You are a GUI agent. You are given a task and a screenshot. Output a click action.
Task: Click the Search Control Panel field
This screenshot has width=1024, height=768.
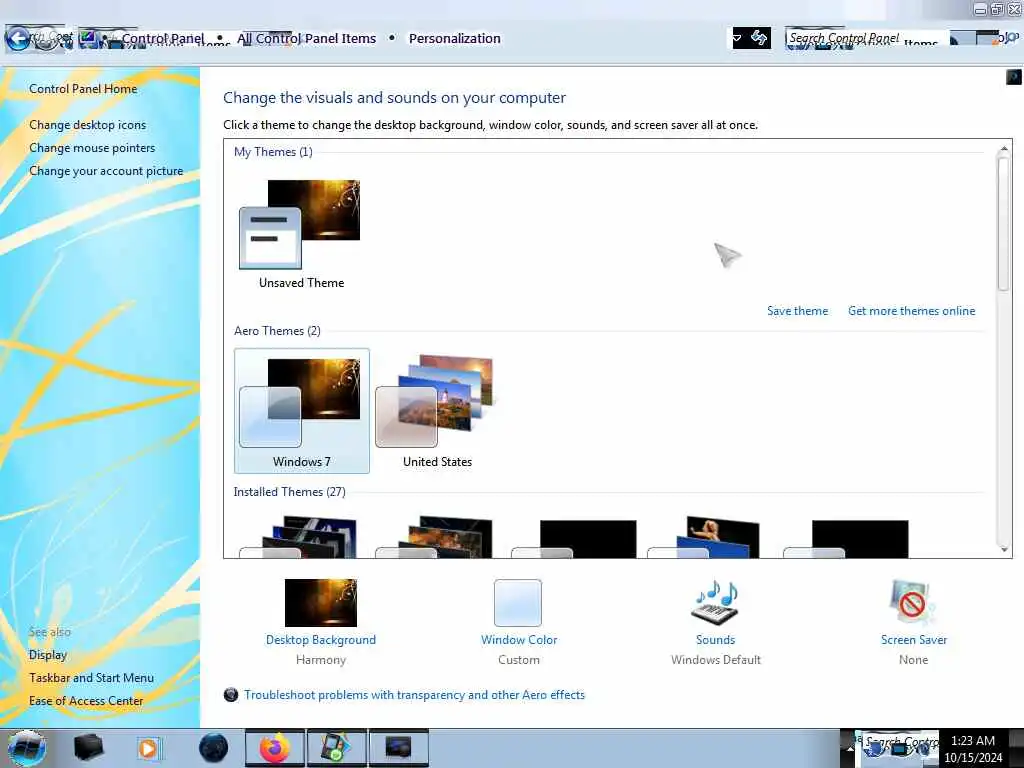pyautogui.click(x=865, y=39)
